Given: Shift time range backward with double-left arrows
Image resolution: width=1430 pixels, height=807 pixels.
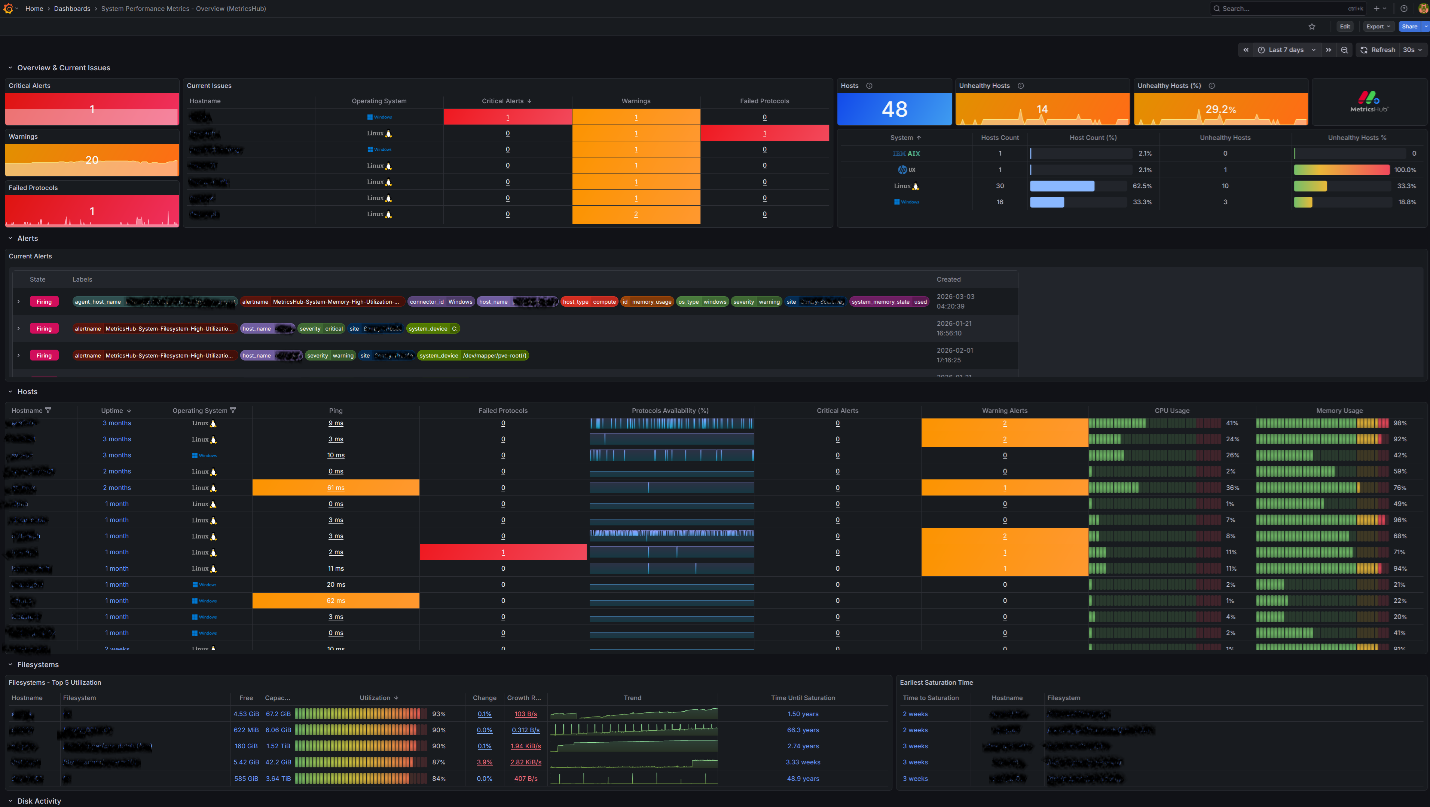Looking at the screenshot, I should tap(1246, 50).
